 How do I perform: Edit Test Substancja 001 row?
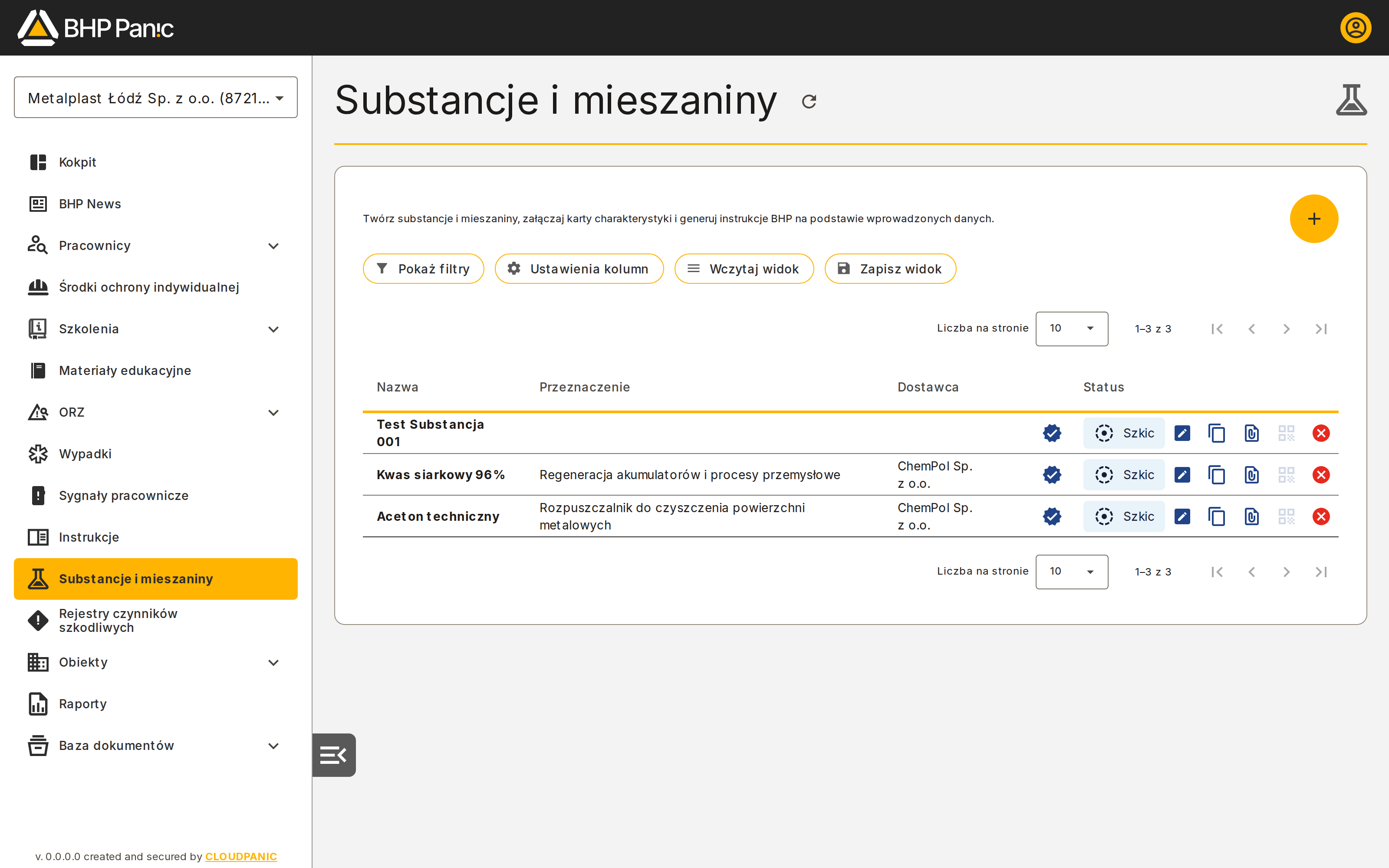tap(1182, 433)
